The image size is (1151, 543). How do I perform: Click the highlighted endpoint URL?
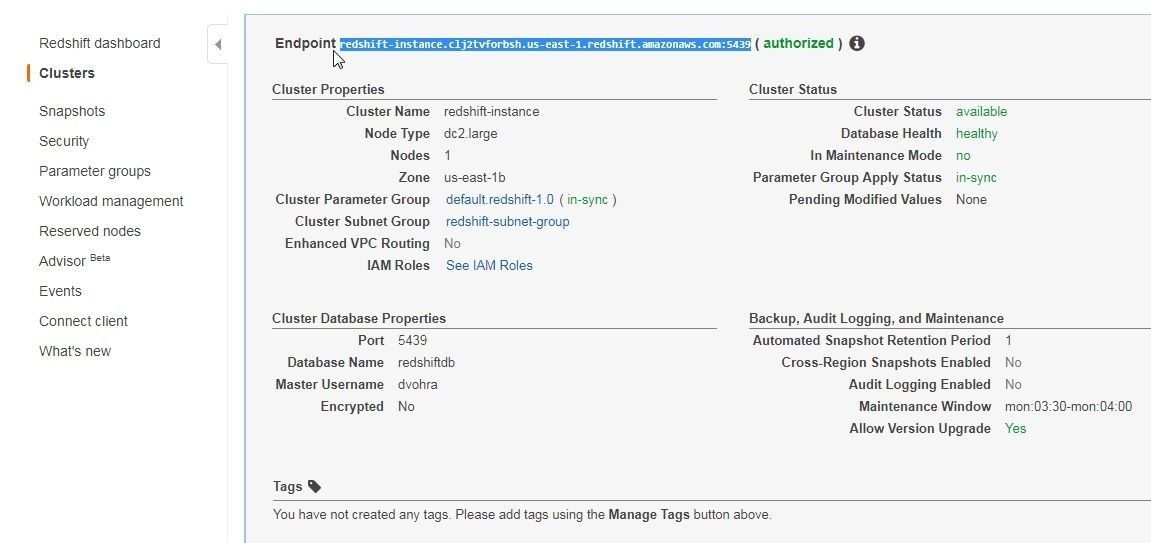point(545,45)
